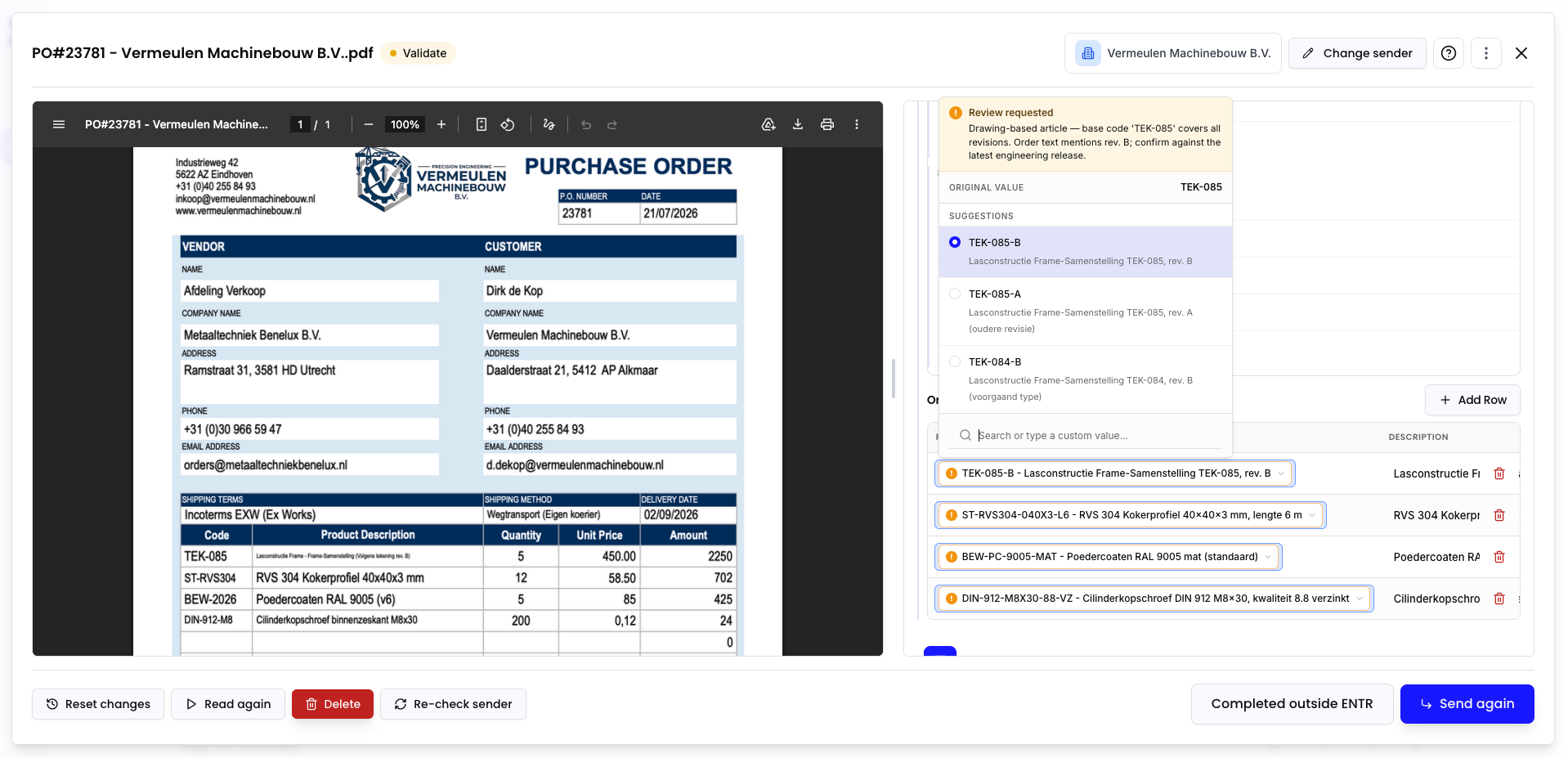Click the DESCRIPTION column header
This screenshot has width=1568, height=758.
(x=1418, y=437)
